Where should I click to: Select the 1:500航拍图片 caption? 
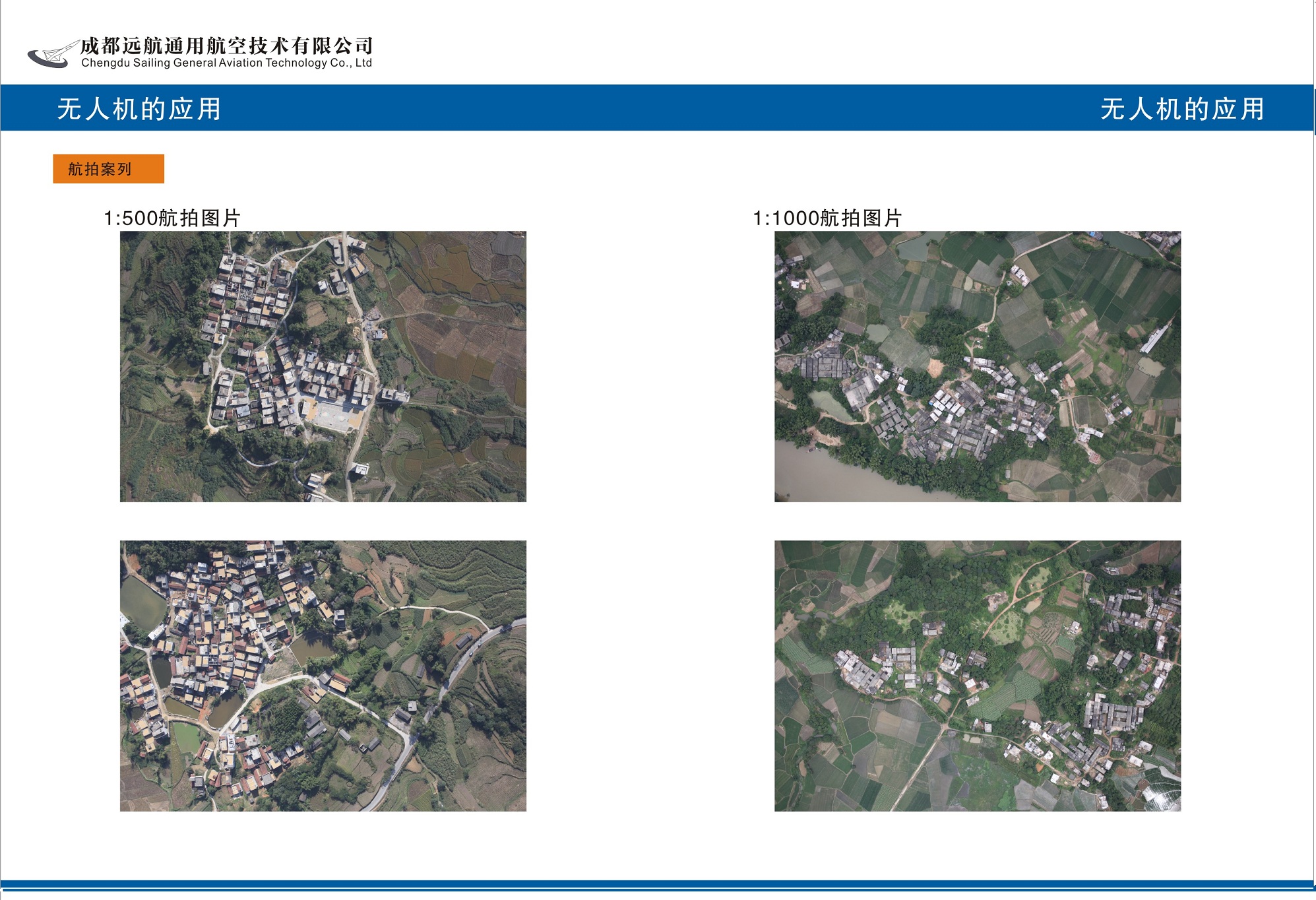172,218
